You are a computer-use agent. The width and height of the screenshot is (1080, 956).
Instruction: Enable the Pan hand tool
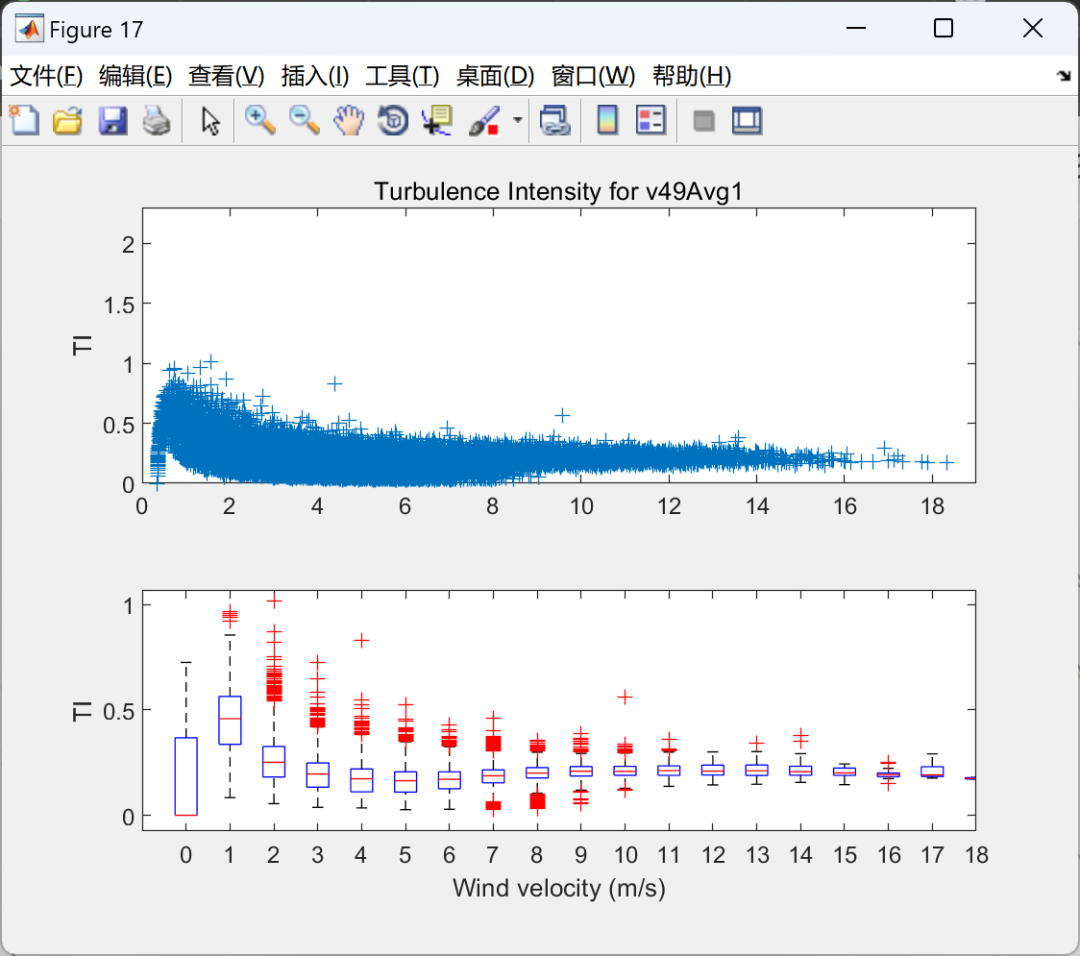(x=349, y=121)
